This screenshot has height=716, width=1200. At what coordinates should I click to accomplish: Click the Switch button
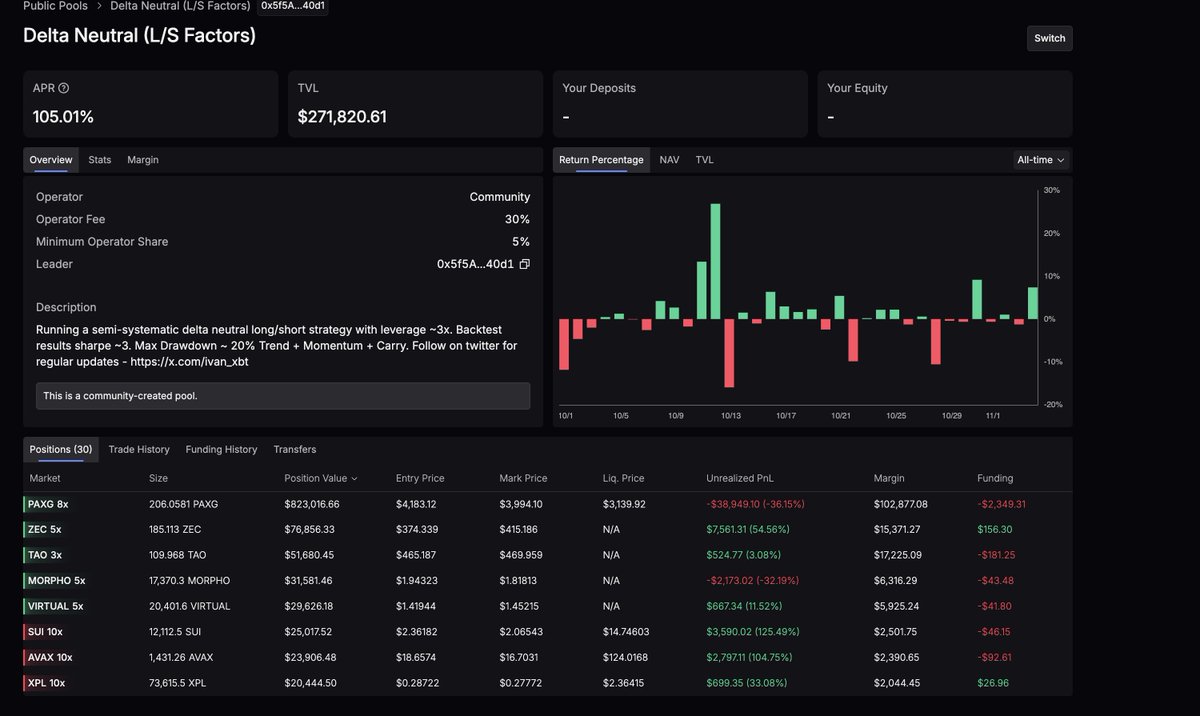point(1049,38)
